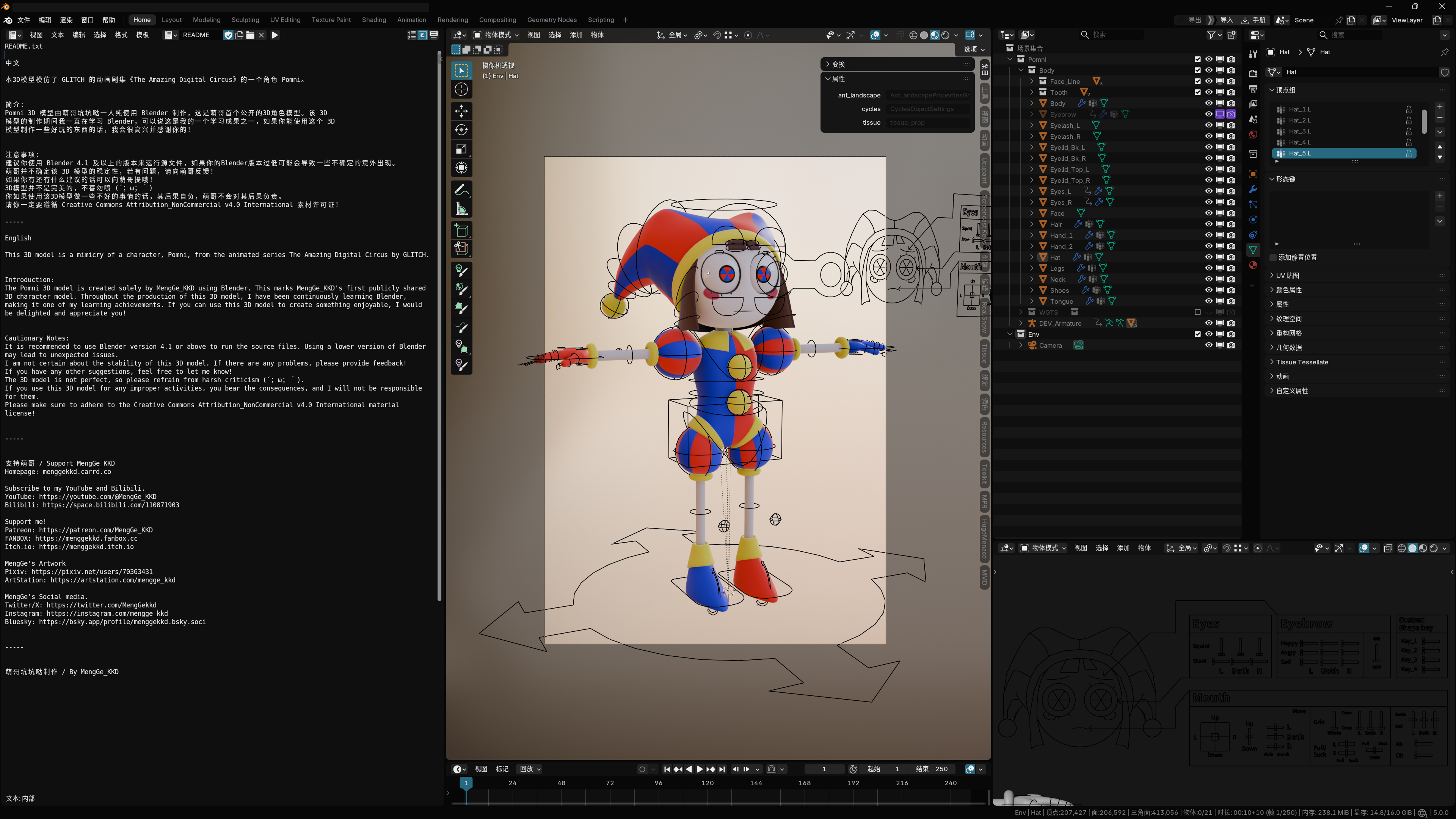Select the 3D Cursor tool

click(x=461, y=89)
